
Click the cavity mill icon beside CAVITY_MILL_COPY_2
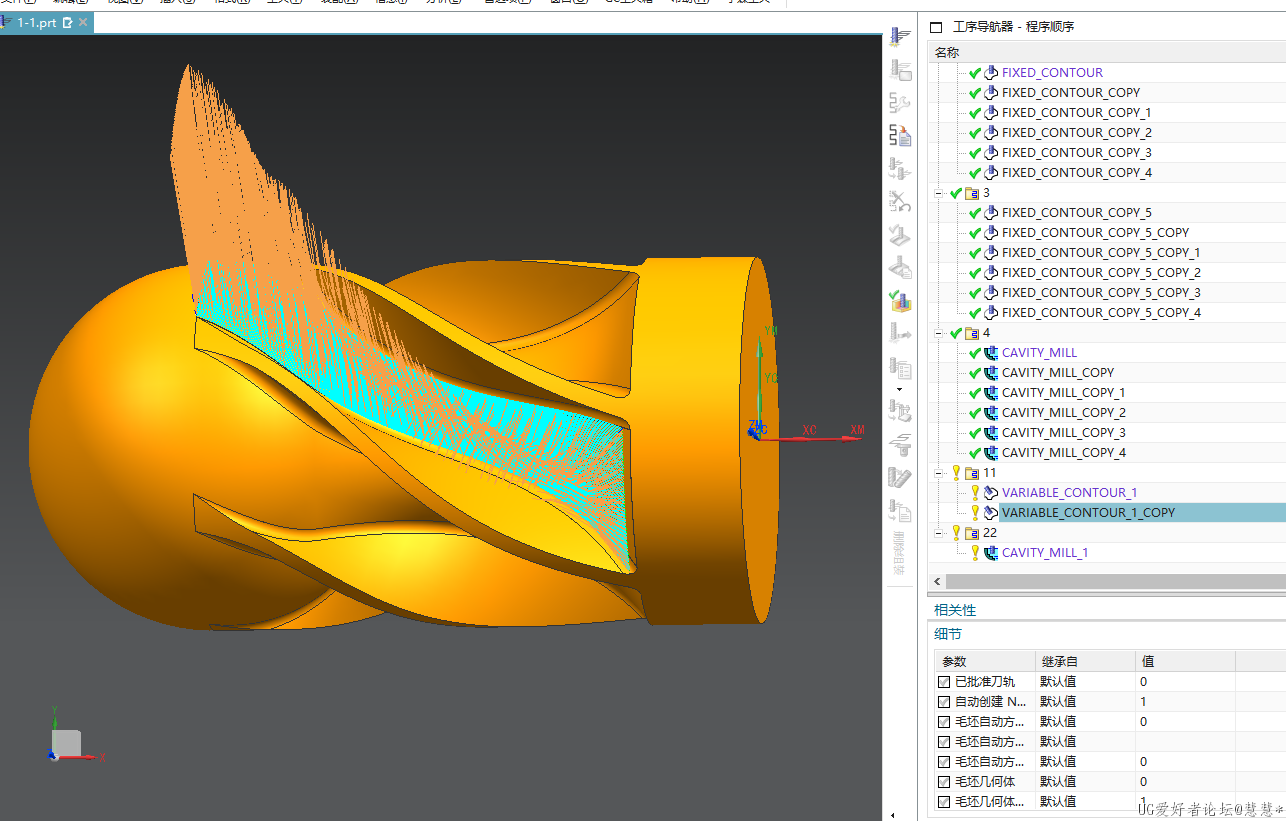pyautogui.click(x=991, y=412)
